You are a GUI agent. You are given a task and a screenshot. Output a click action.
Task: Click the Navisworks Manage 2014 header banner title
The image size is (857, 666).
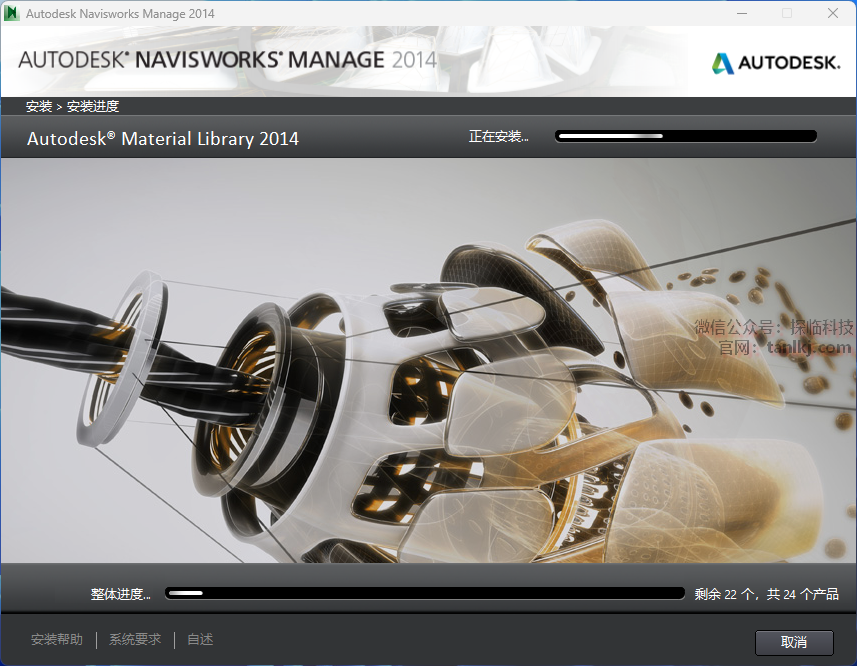[x=227, y=60]
